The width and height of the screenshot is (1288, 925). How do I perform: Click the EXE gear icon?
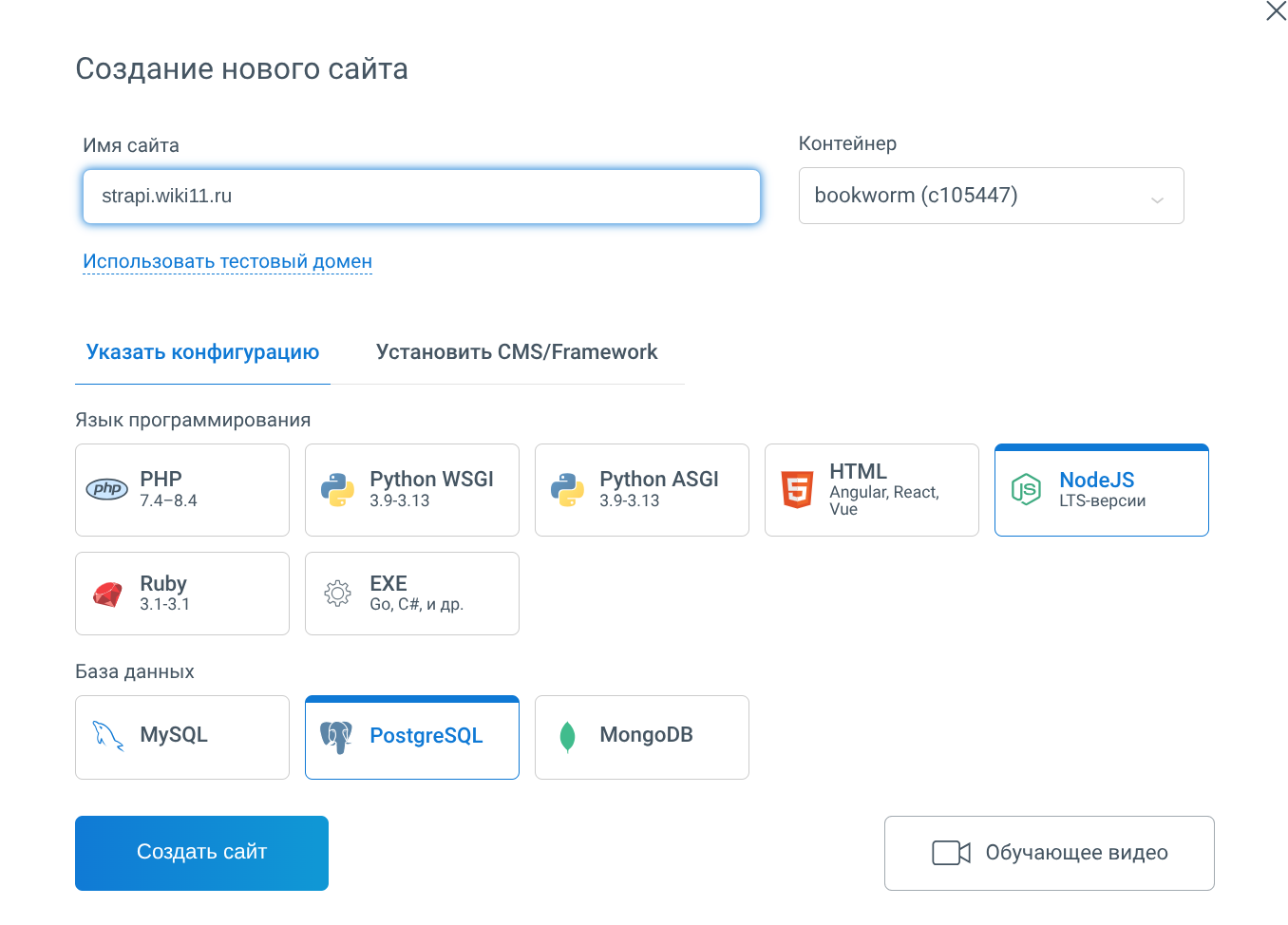(337, 595)
